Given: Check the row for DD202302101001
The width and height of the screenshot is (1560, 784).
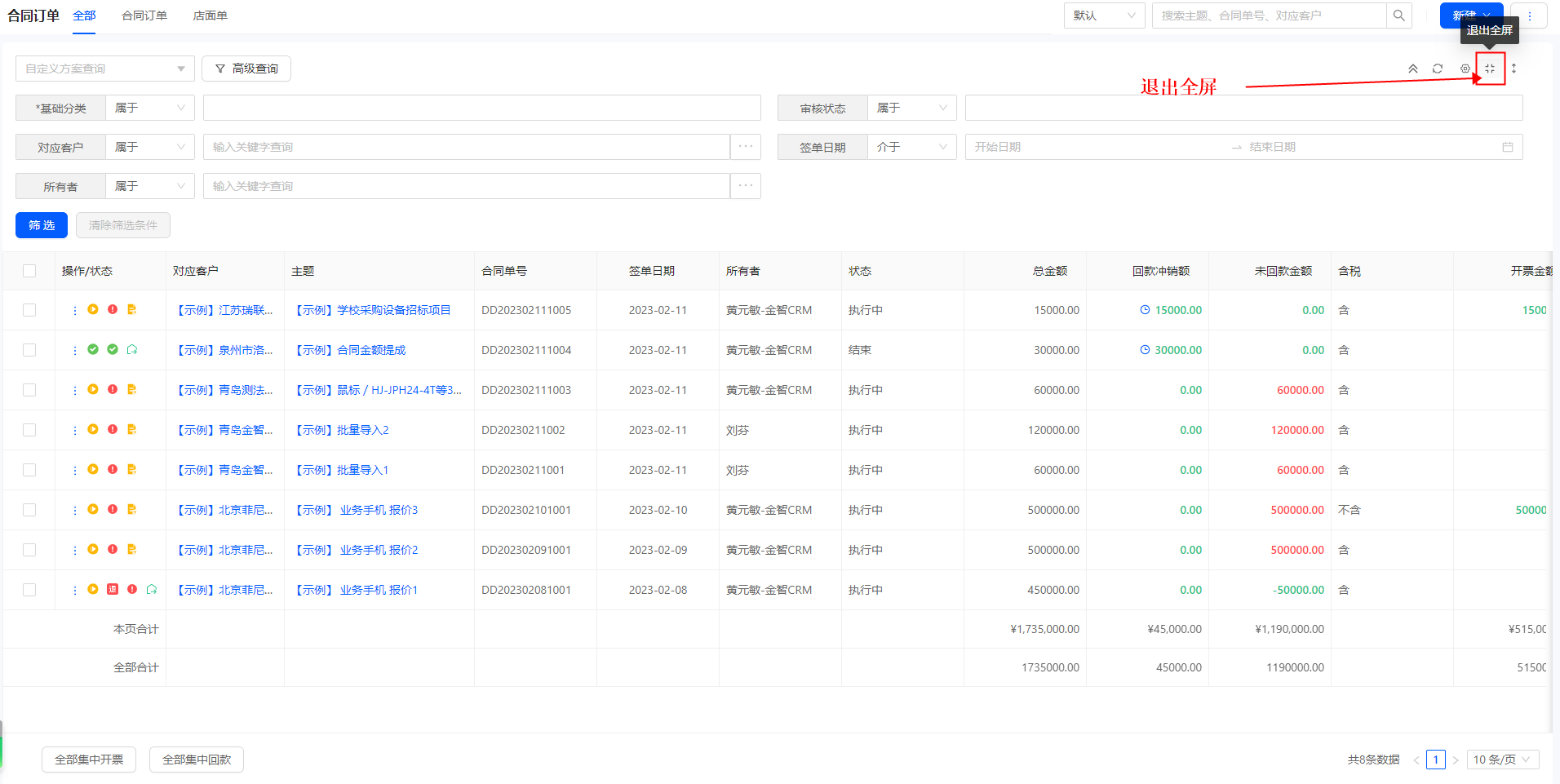Looking at the screenshot, I should [29, 510].
